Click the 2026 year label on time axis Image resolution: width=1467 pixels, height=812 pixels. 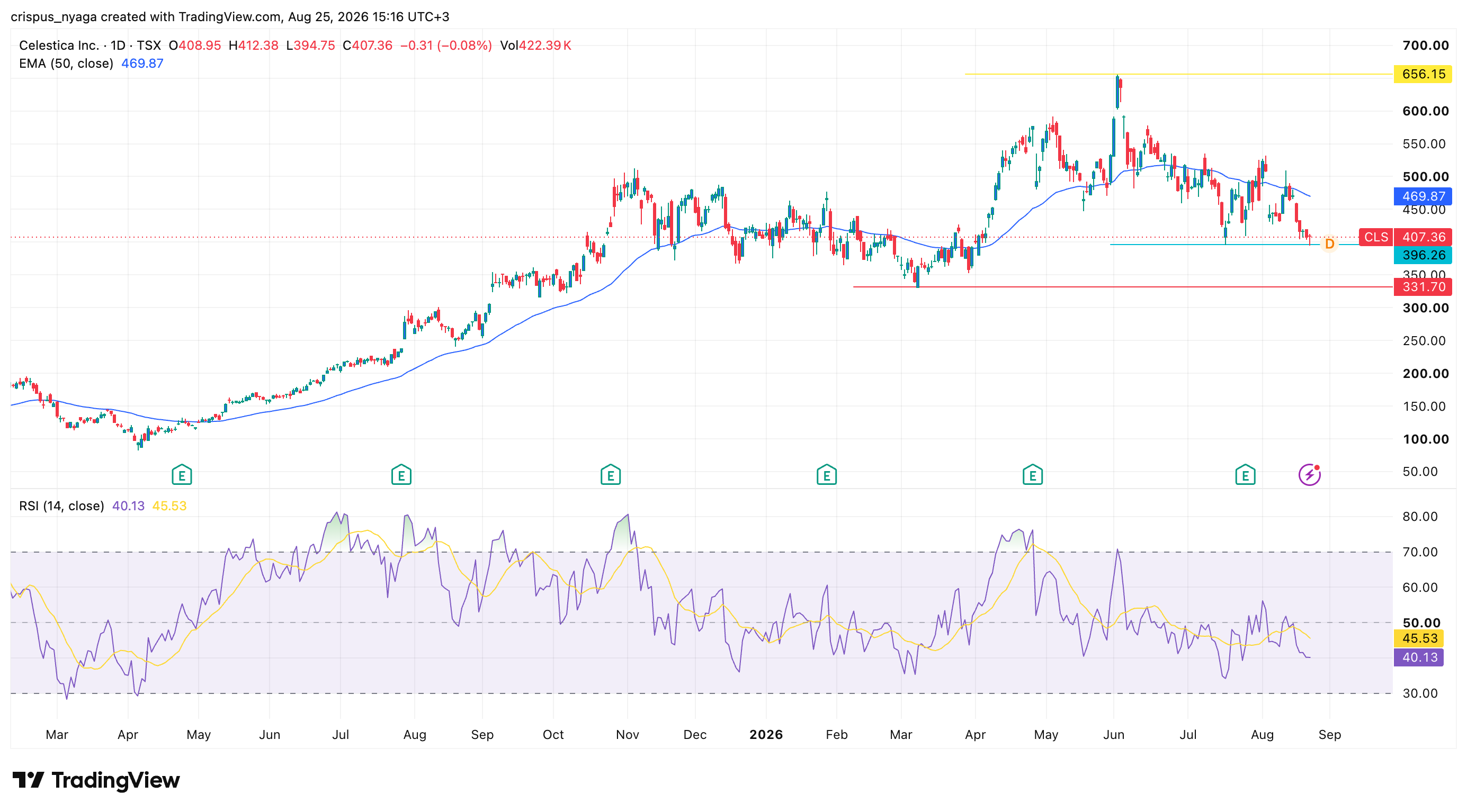pos(766,735)
